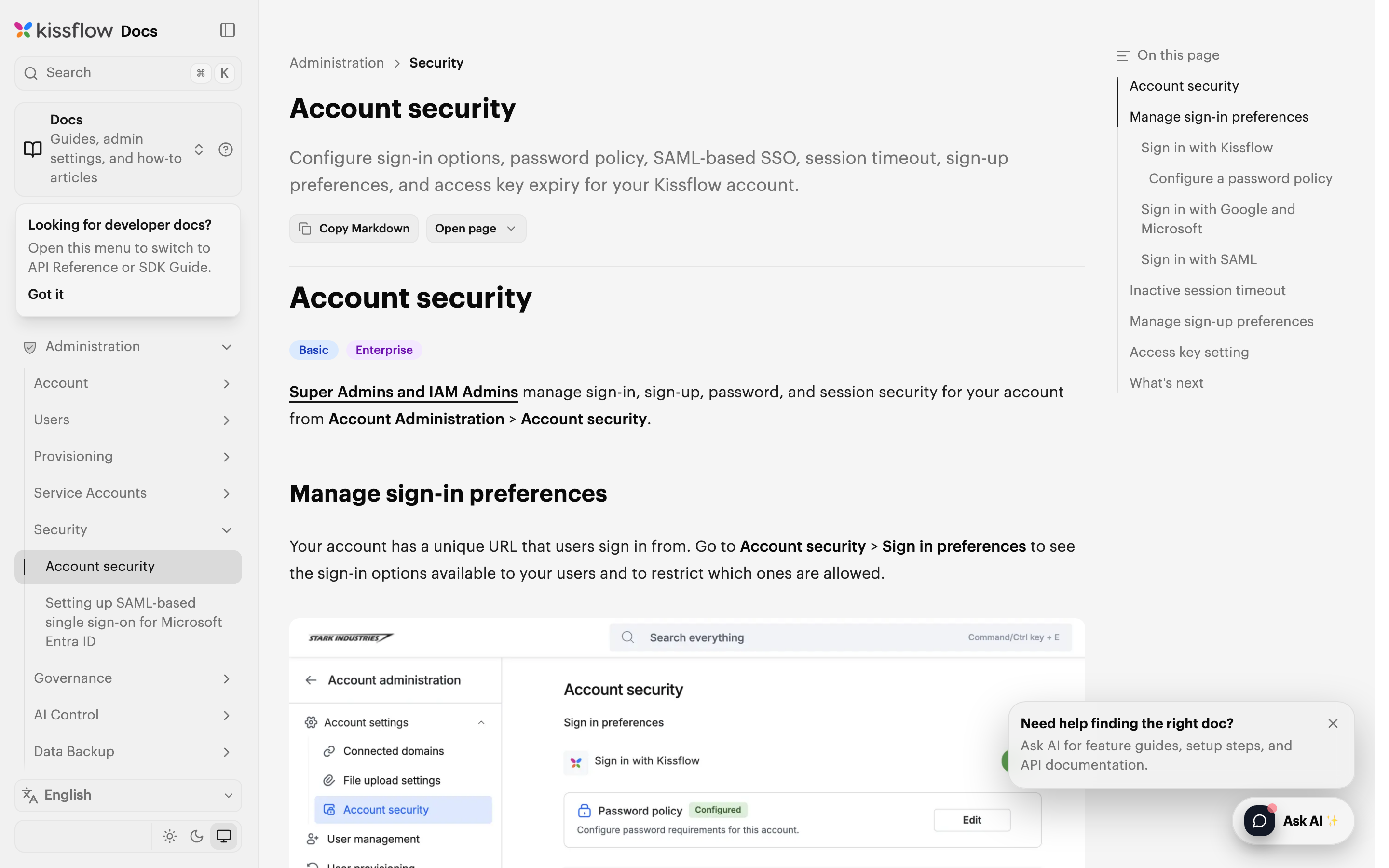Click the back arrow beside Account administration
1389x868 pixels.
(x=311, y=680)
